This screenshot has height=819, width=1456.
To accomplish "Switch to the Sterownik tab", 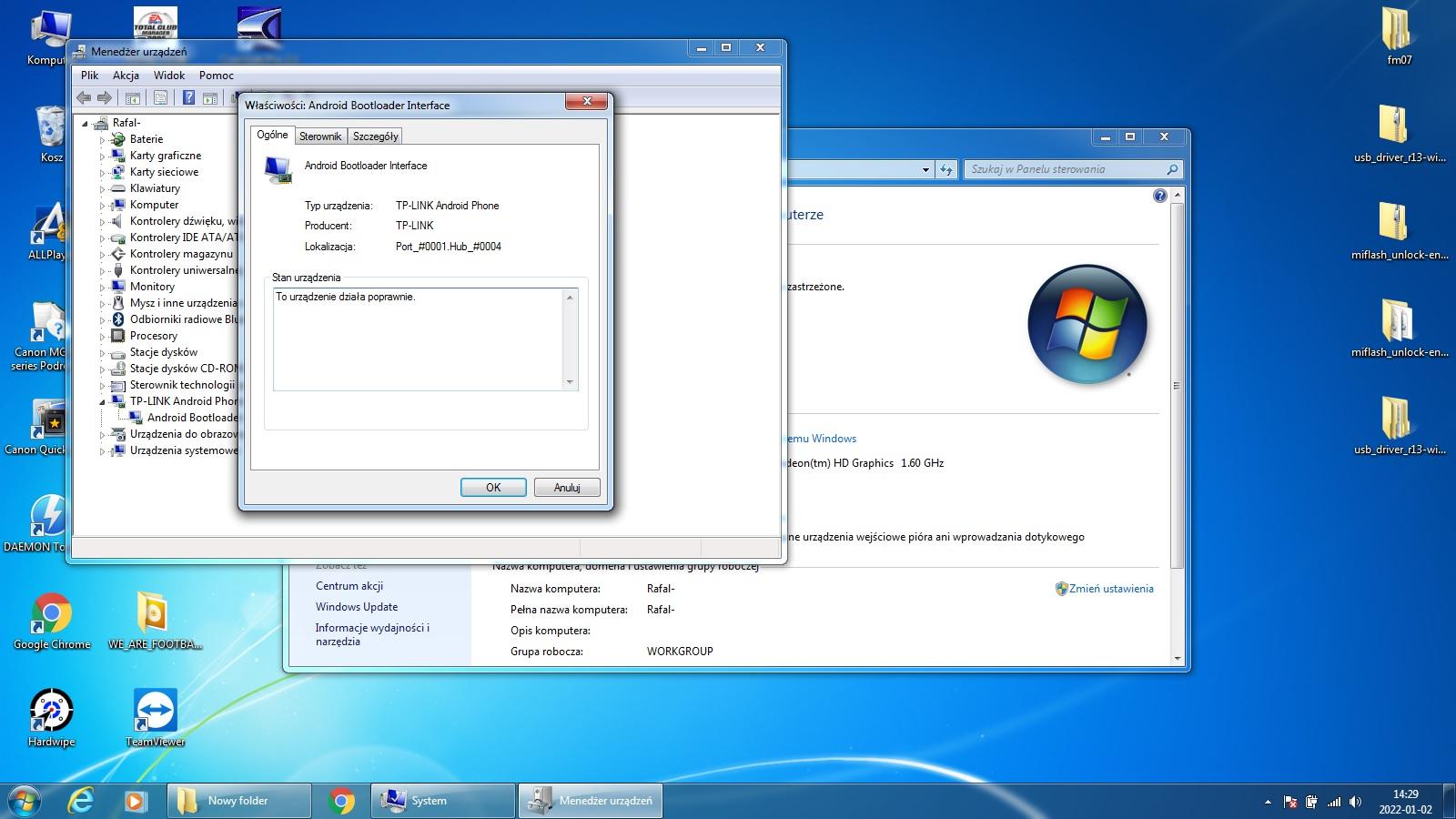I will coord(320,136).
